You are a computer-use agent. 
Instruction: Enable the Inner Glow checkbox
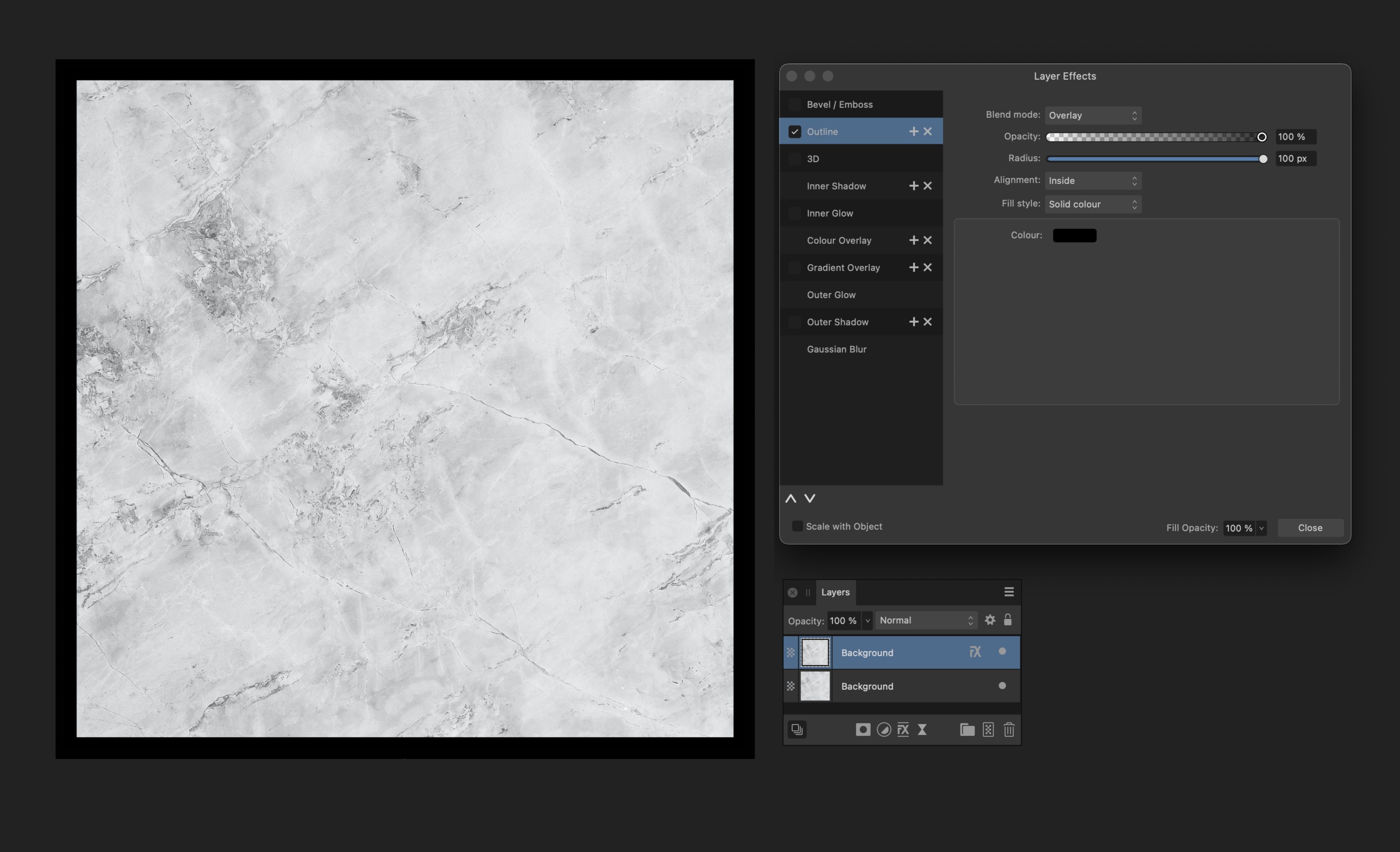pos(794,213)
